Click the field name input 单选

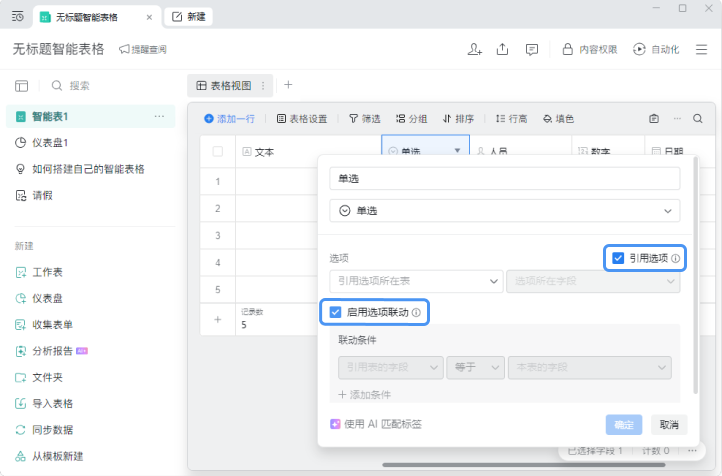(x=505, y=179)
